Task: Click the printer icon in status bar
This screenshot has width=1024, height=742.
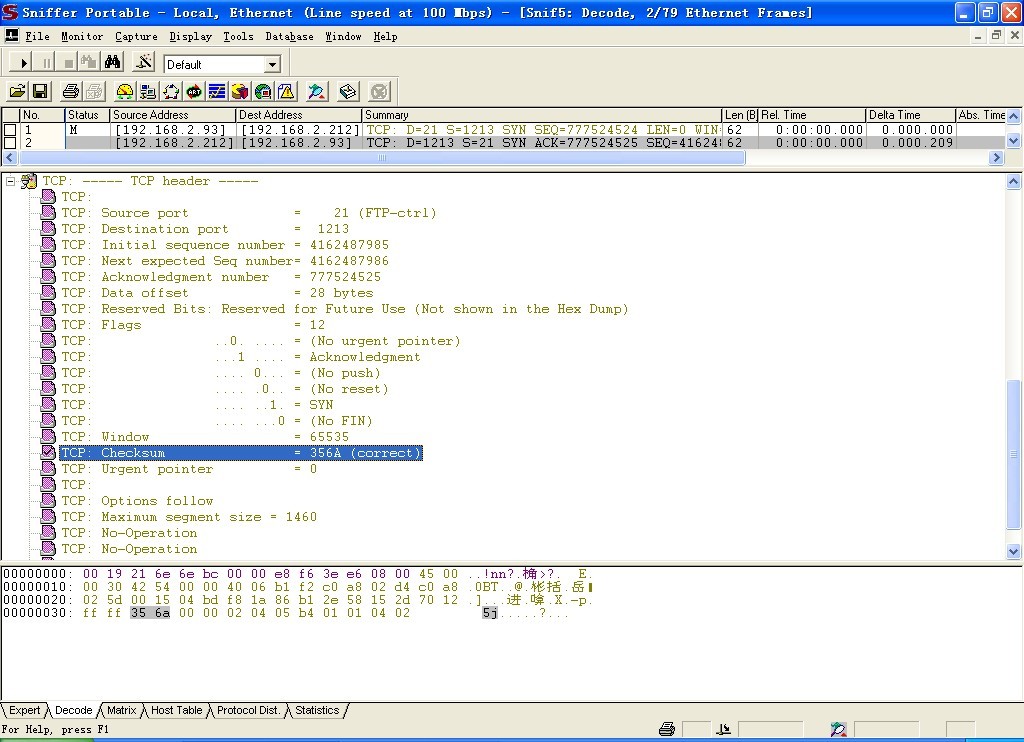Action: click(667, 729)
